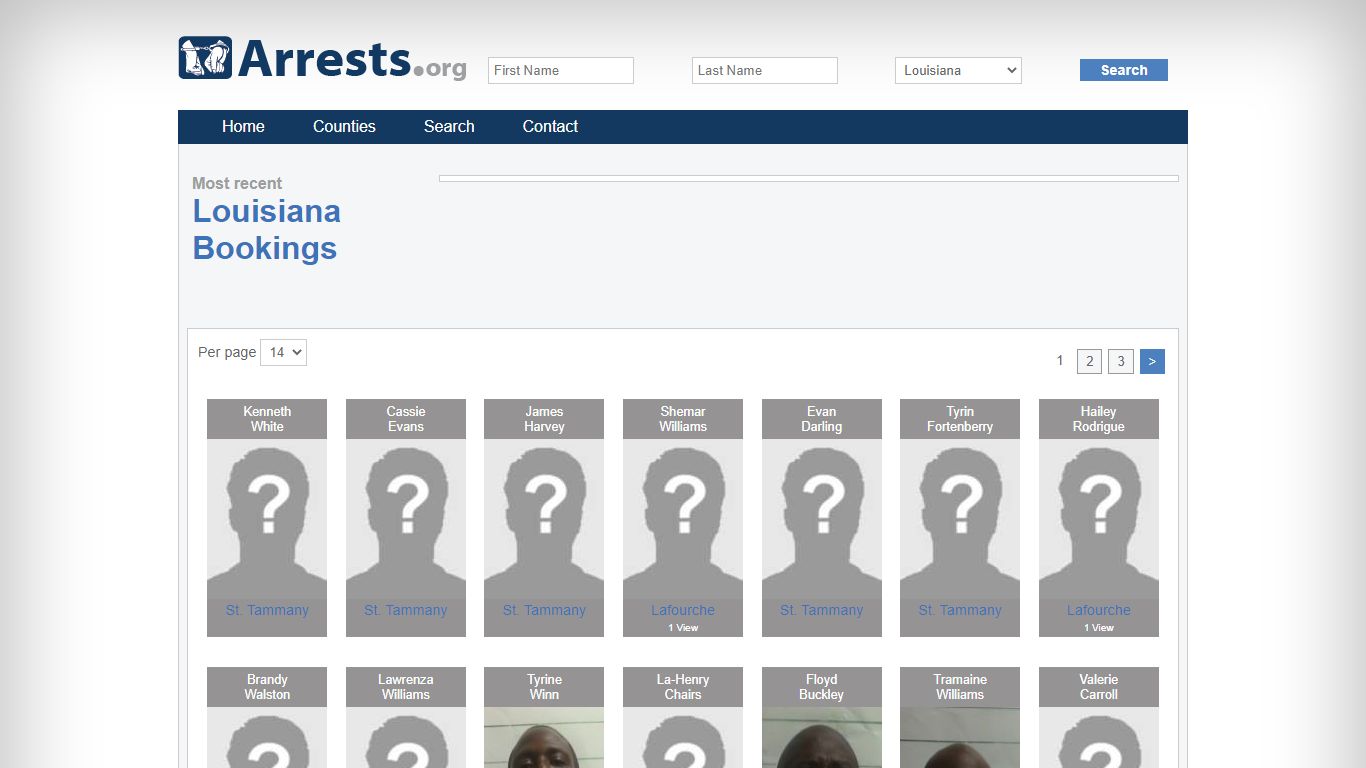Open the Counties menu item
This screenshot has height=768, width=1366.
click(344, 126)
